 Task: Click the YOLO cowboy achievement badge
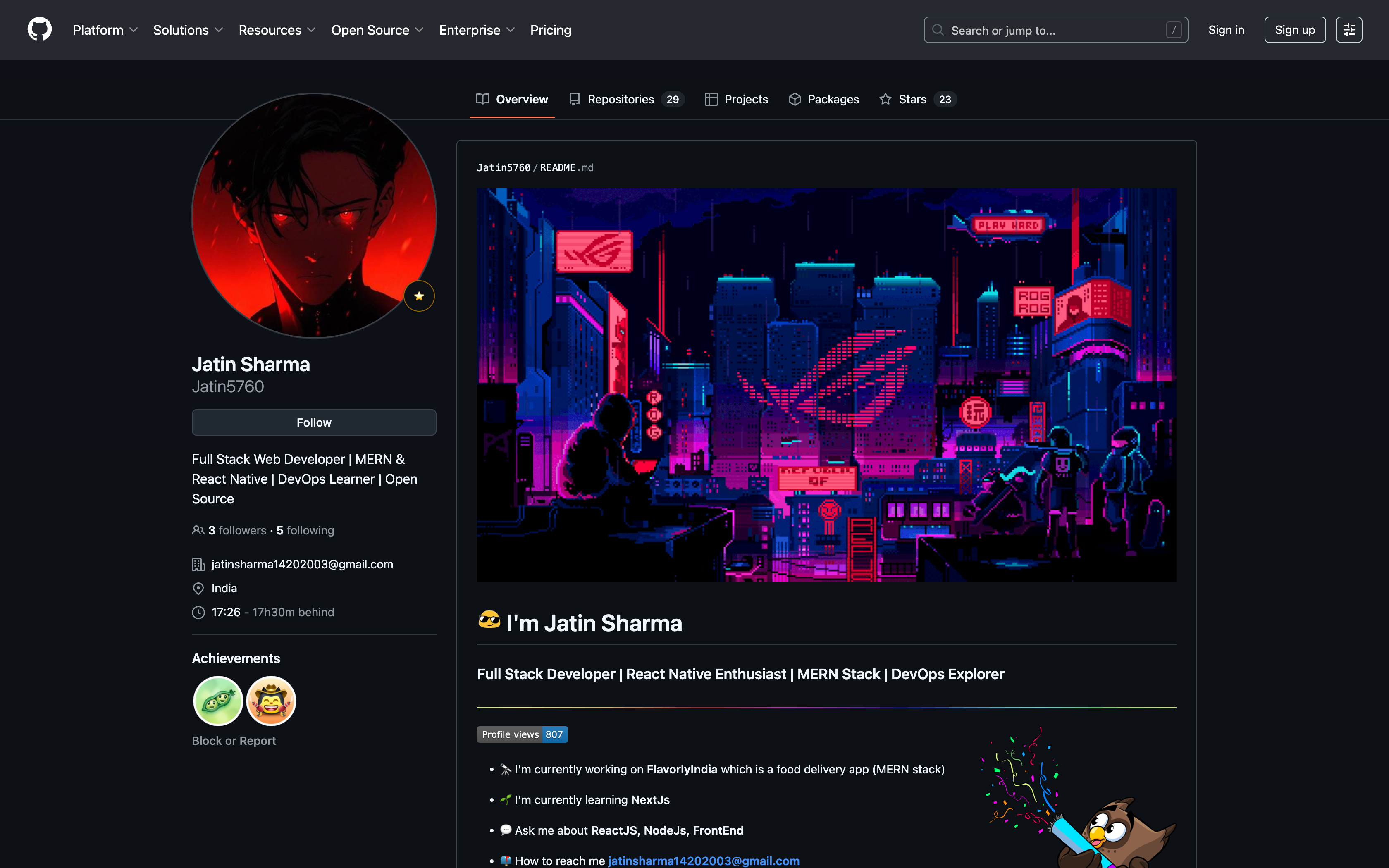[271, 701]
